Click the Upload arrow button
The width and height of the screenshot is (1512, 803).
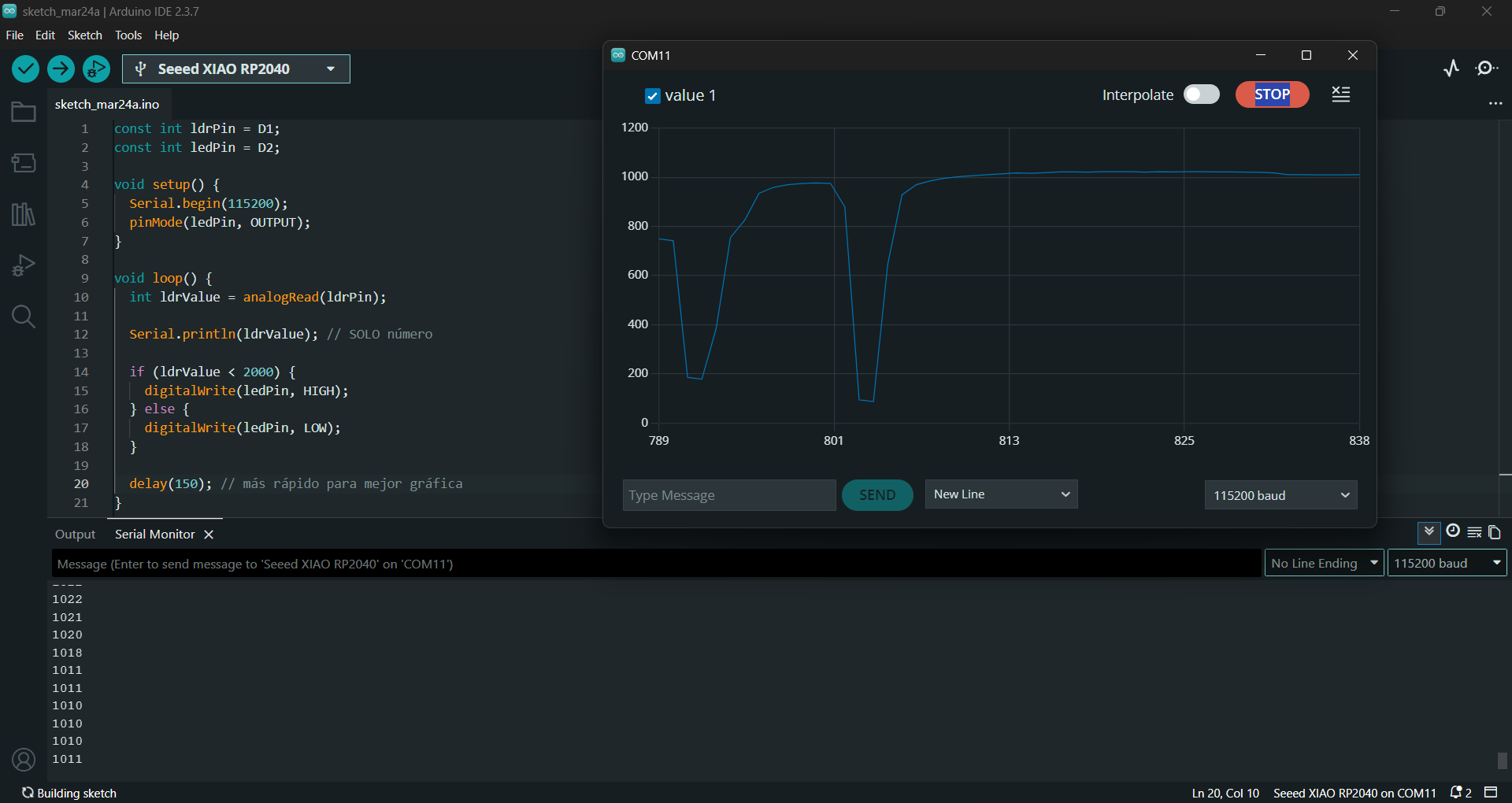(x=61, y=69)
